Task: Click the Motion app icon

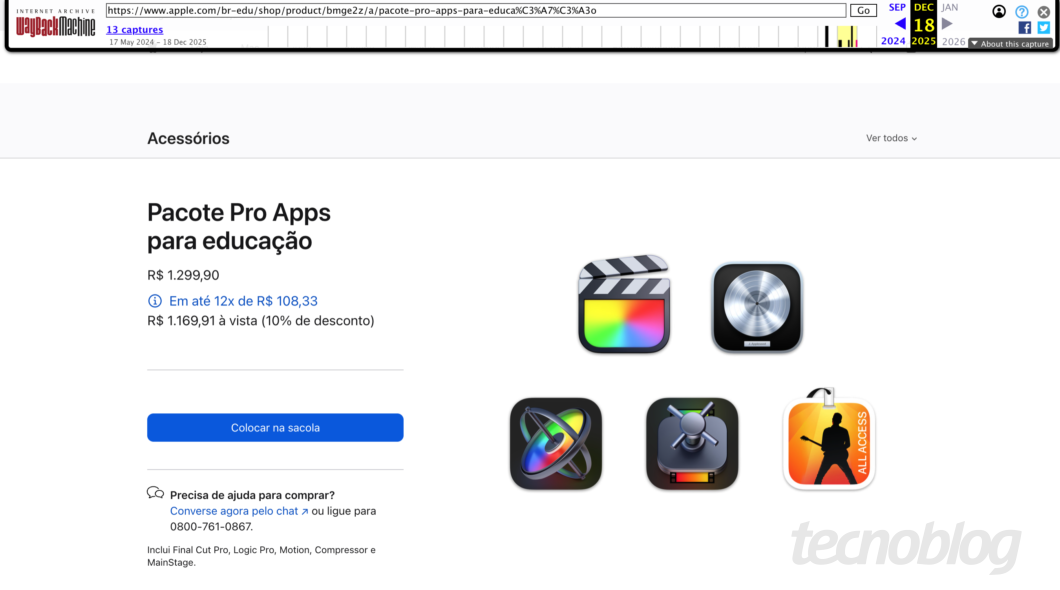Action: click(x=555, y=443)
